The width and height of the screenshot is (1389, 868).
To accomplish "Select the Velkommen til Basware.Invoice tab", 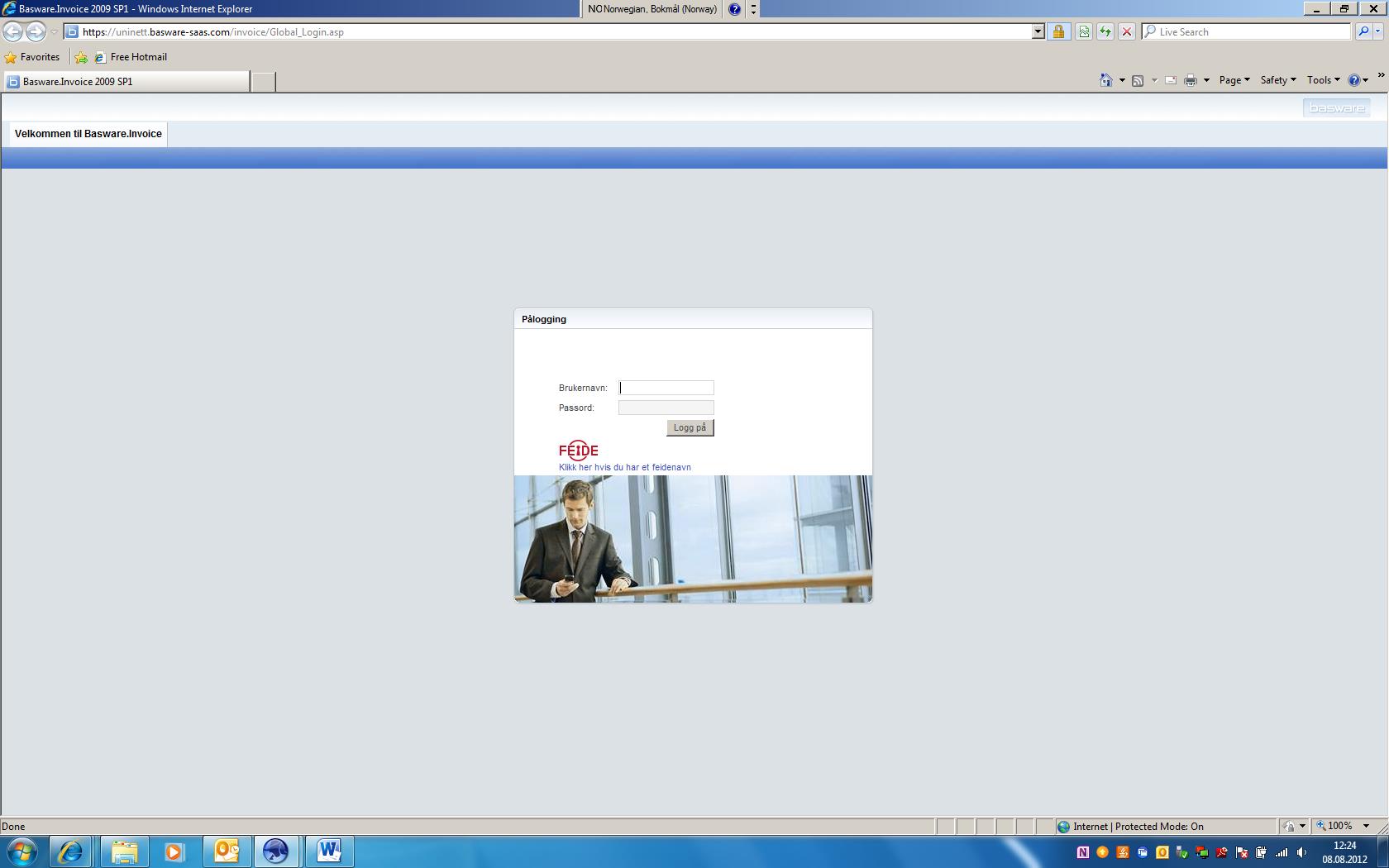I will (88, 134).
